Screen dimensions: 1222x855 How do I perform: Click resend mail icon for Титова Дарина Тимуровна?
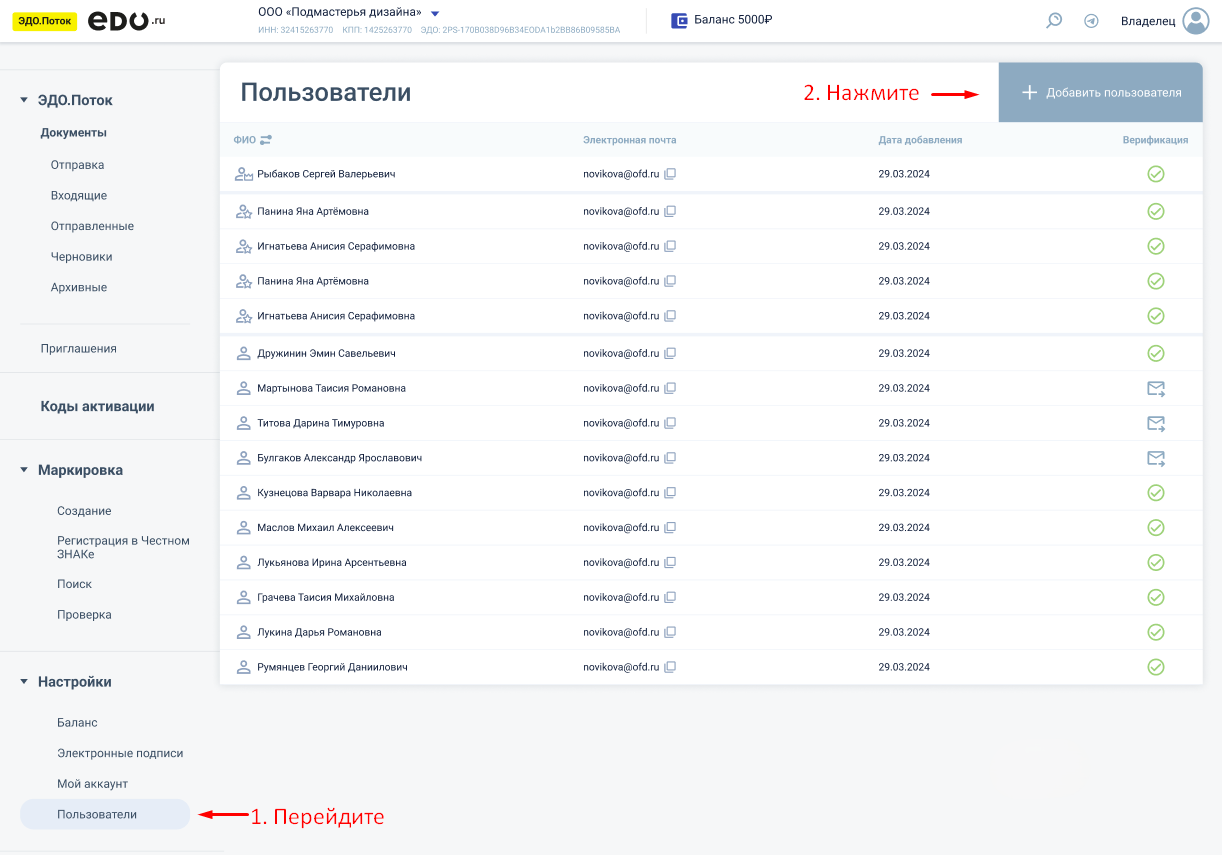[x=1155, y=423]
